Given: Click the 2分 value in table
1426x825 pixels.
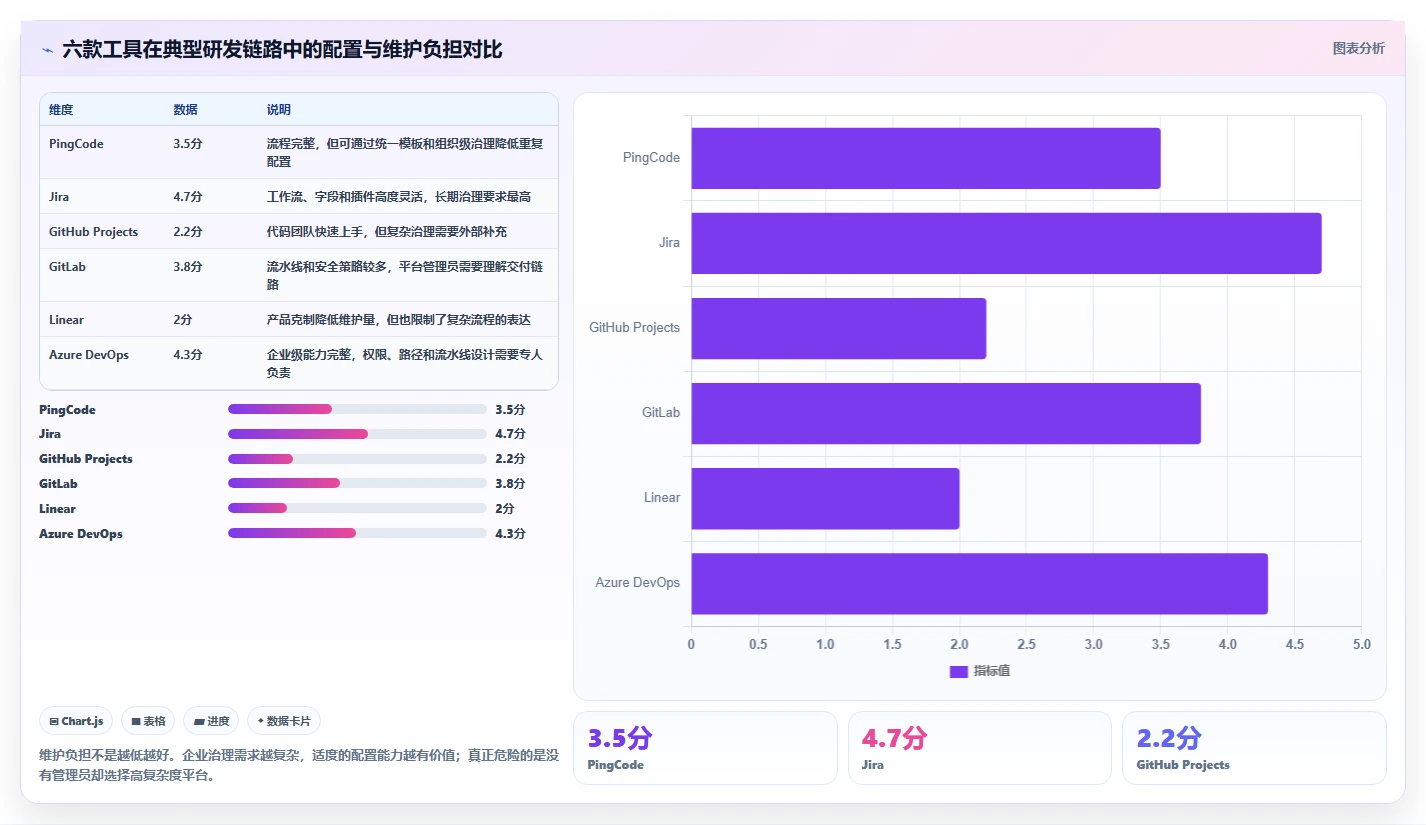Looking at the screenshot, I should (x=183, y=320).
